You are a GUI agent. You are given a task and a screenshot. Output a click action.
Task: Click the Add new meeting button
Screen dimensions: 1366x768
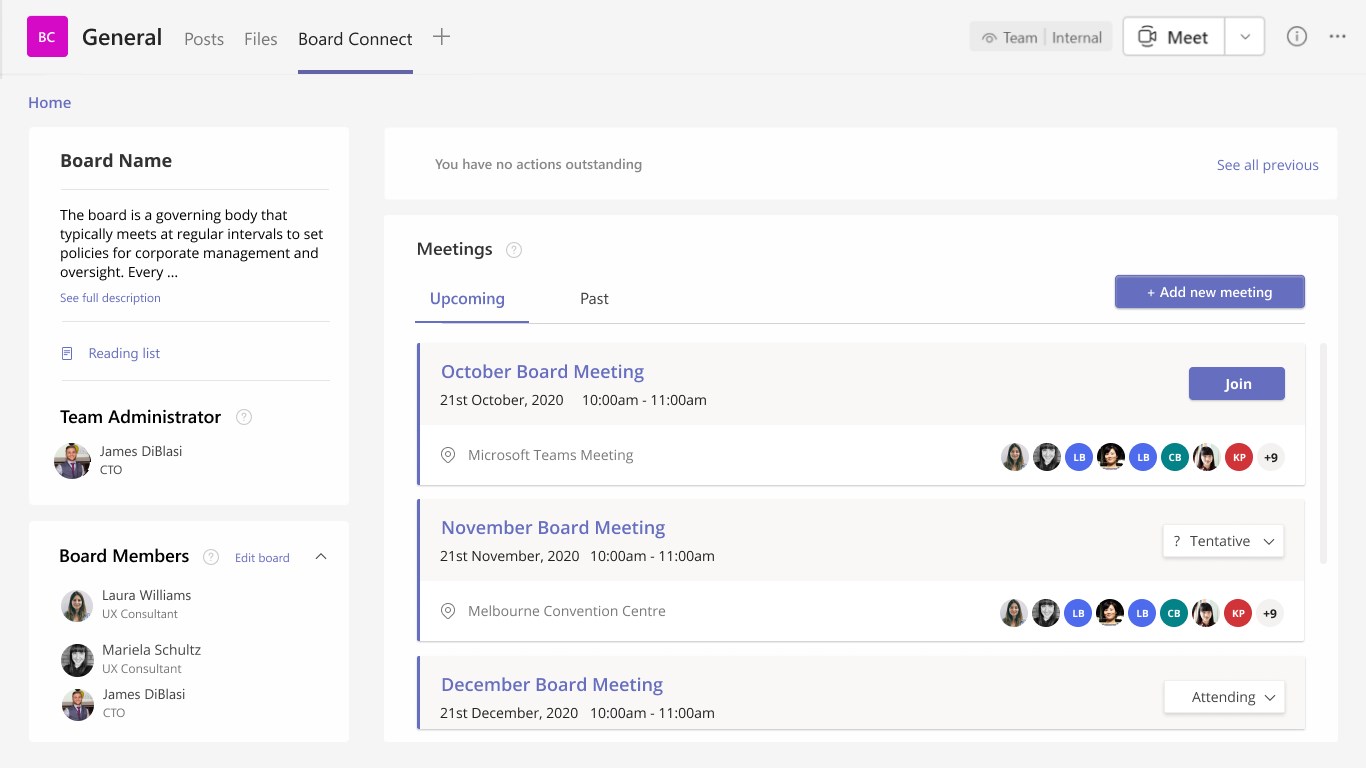(1209, 292)
